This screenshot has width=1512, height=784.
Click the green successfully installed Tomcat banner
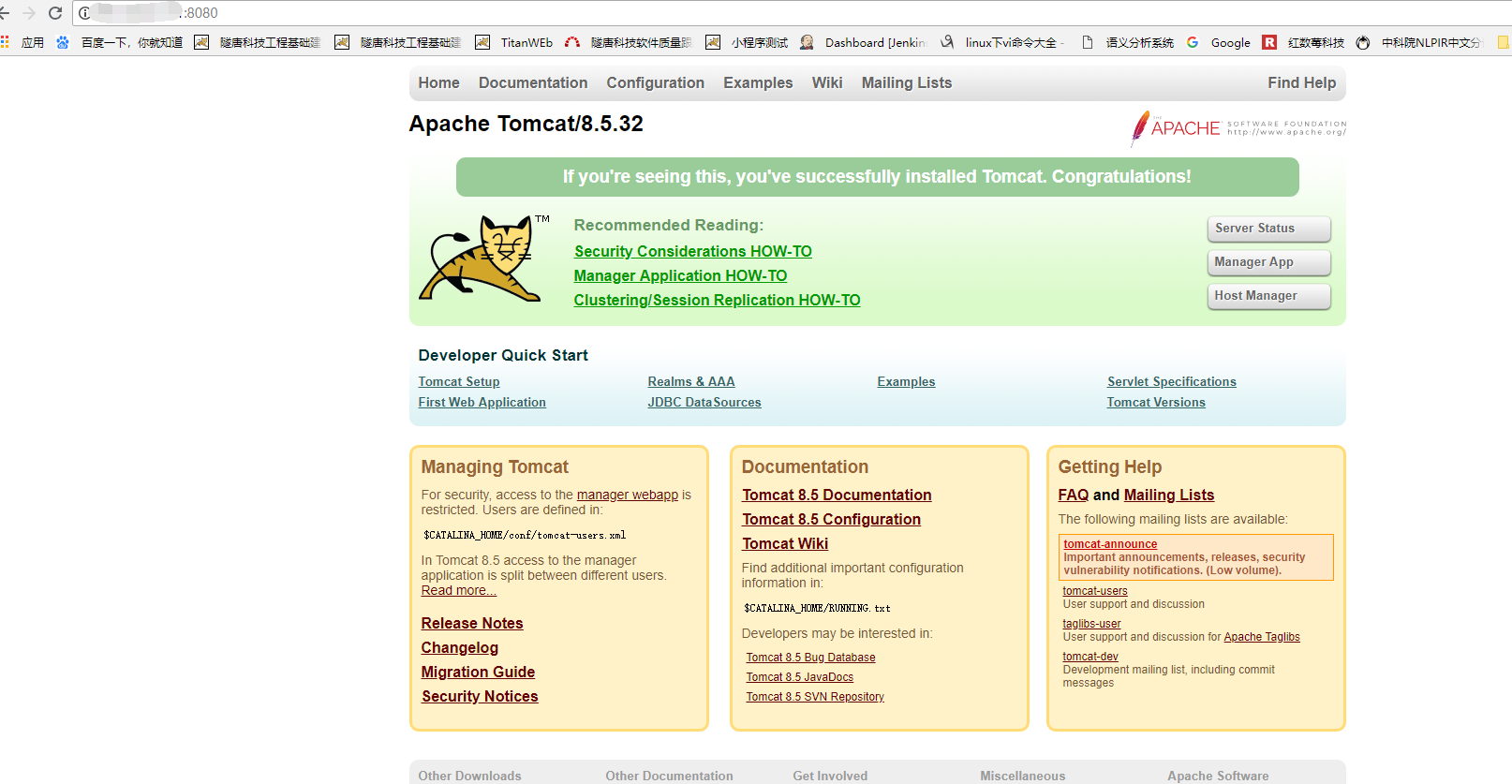[877, 177]
